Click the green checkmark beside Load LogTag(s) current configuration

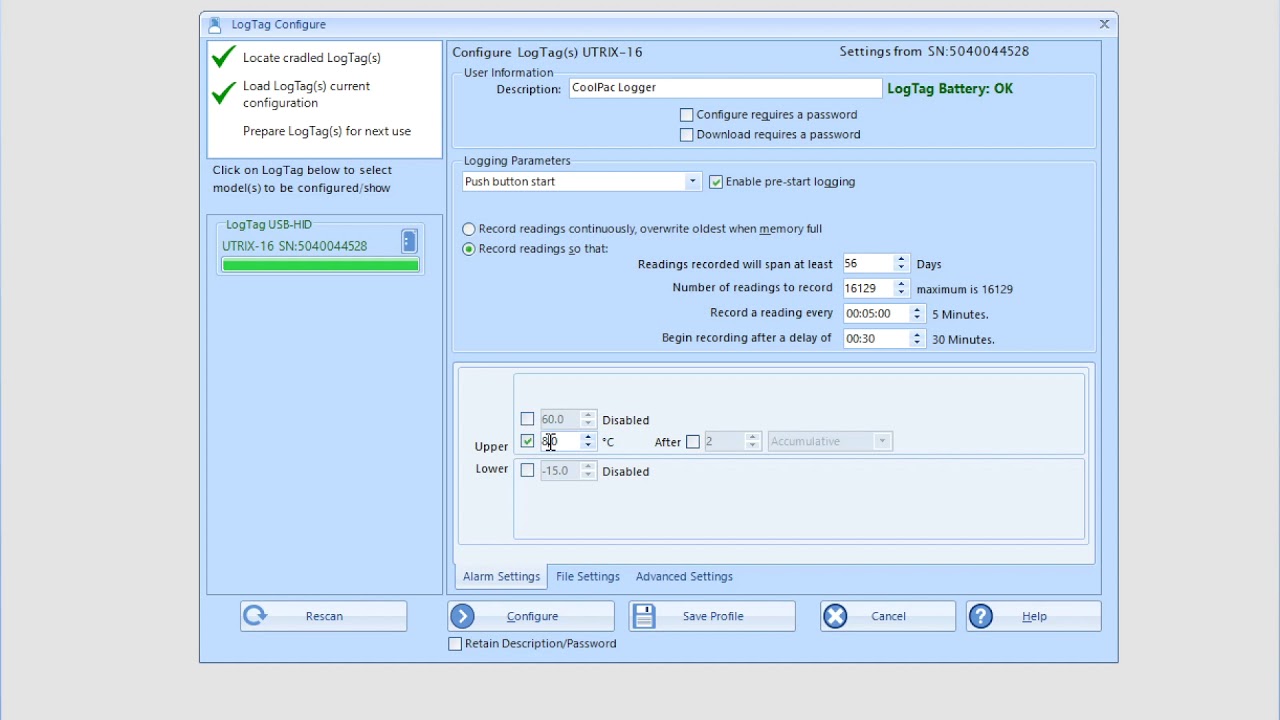tap(224, 94)
